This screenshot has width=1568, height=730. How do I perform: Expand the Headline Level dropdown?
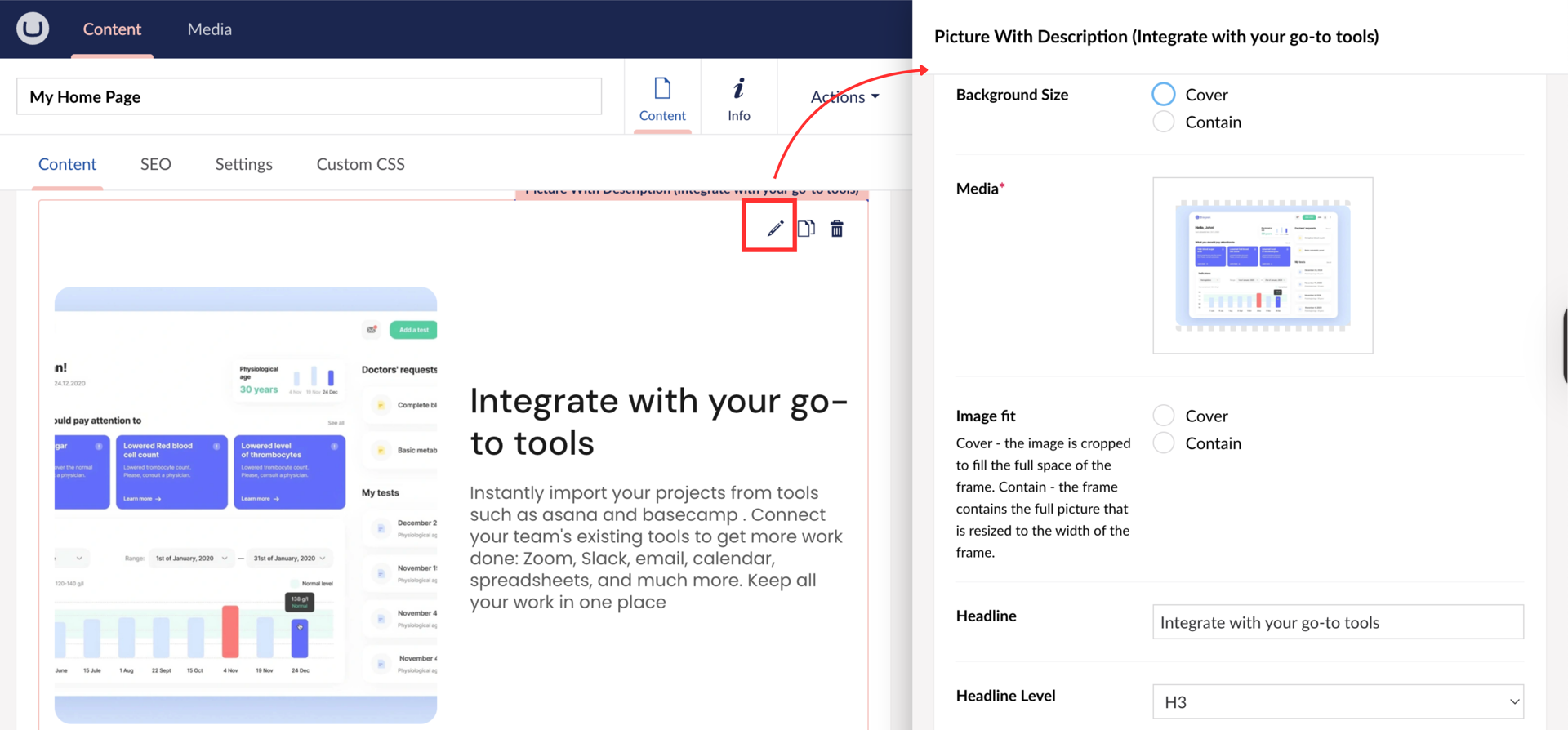tap(1338, 701)
